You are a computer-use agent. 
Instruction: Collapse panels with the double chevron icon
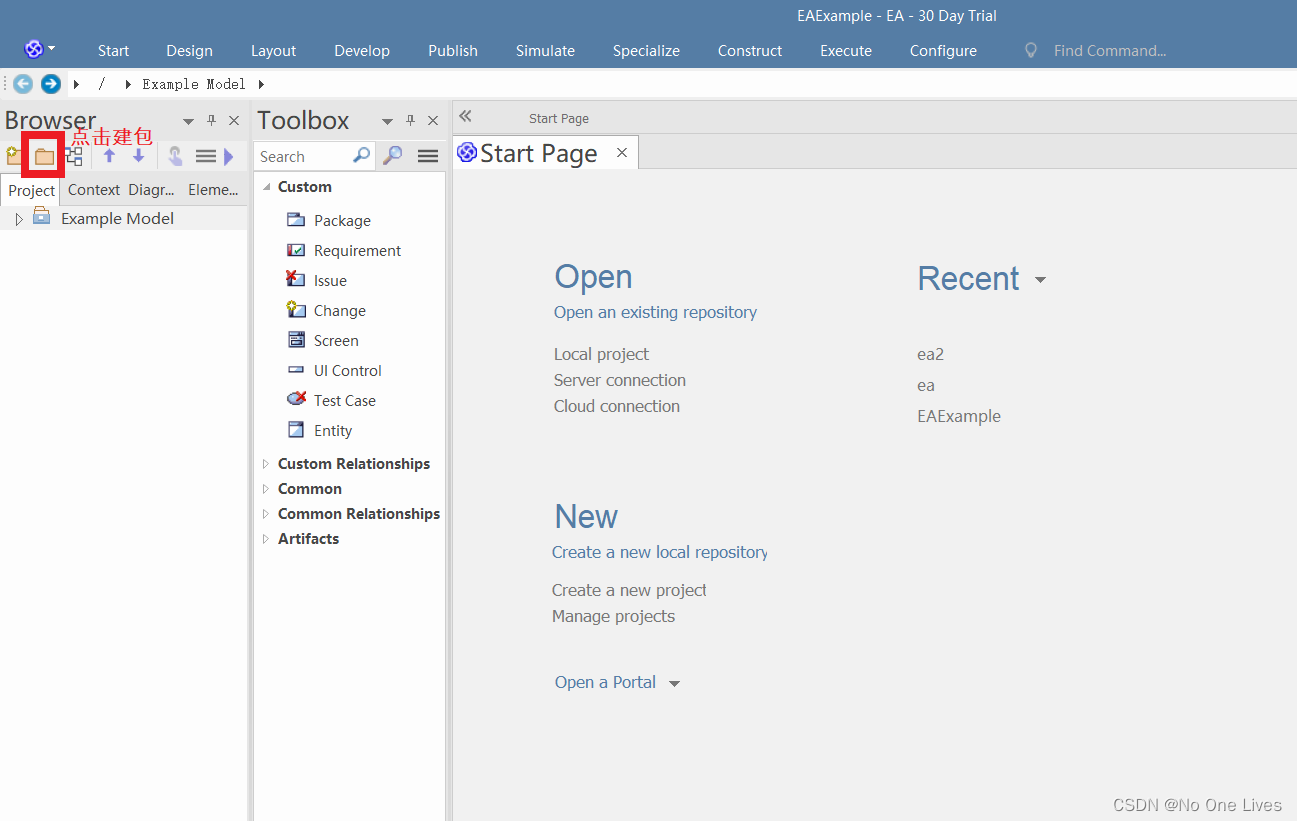pos(465,116)
